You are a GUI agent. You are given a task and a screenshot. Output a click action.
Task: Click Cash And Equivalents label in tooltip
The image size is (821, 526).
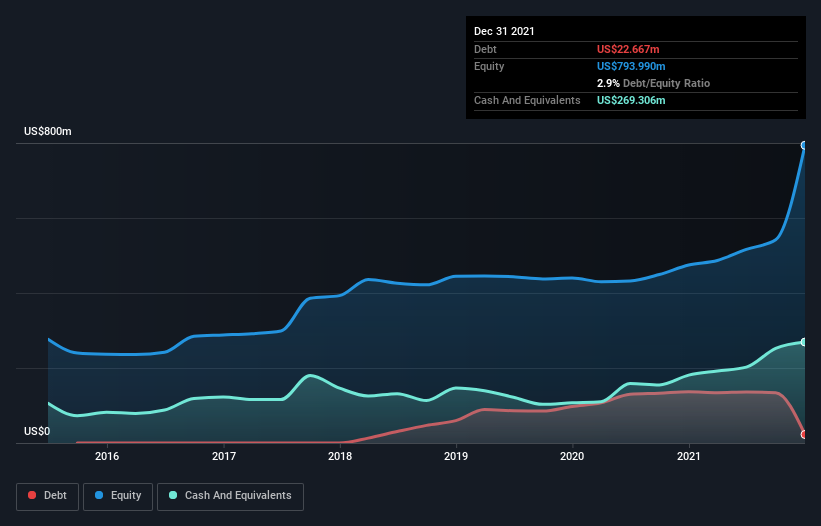[x=527, y=100]
